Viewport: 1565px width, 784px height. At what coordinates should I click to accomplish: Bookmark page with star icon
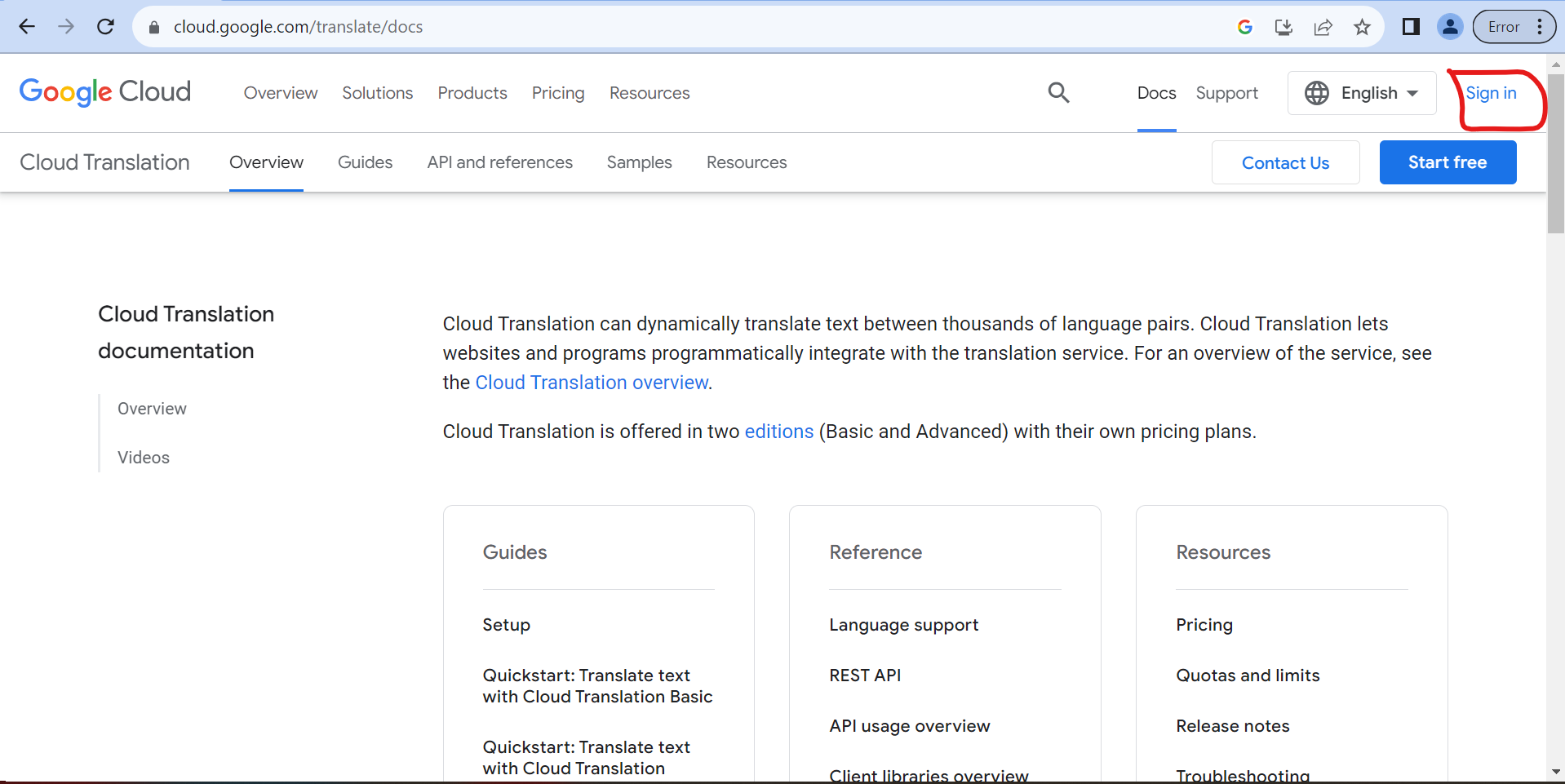[x=1362, y=27]
